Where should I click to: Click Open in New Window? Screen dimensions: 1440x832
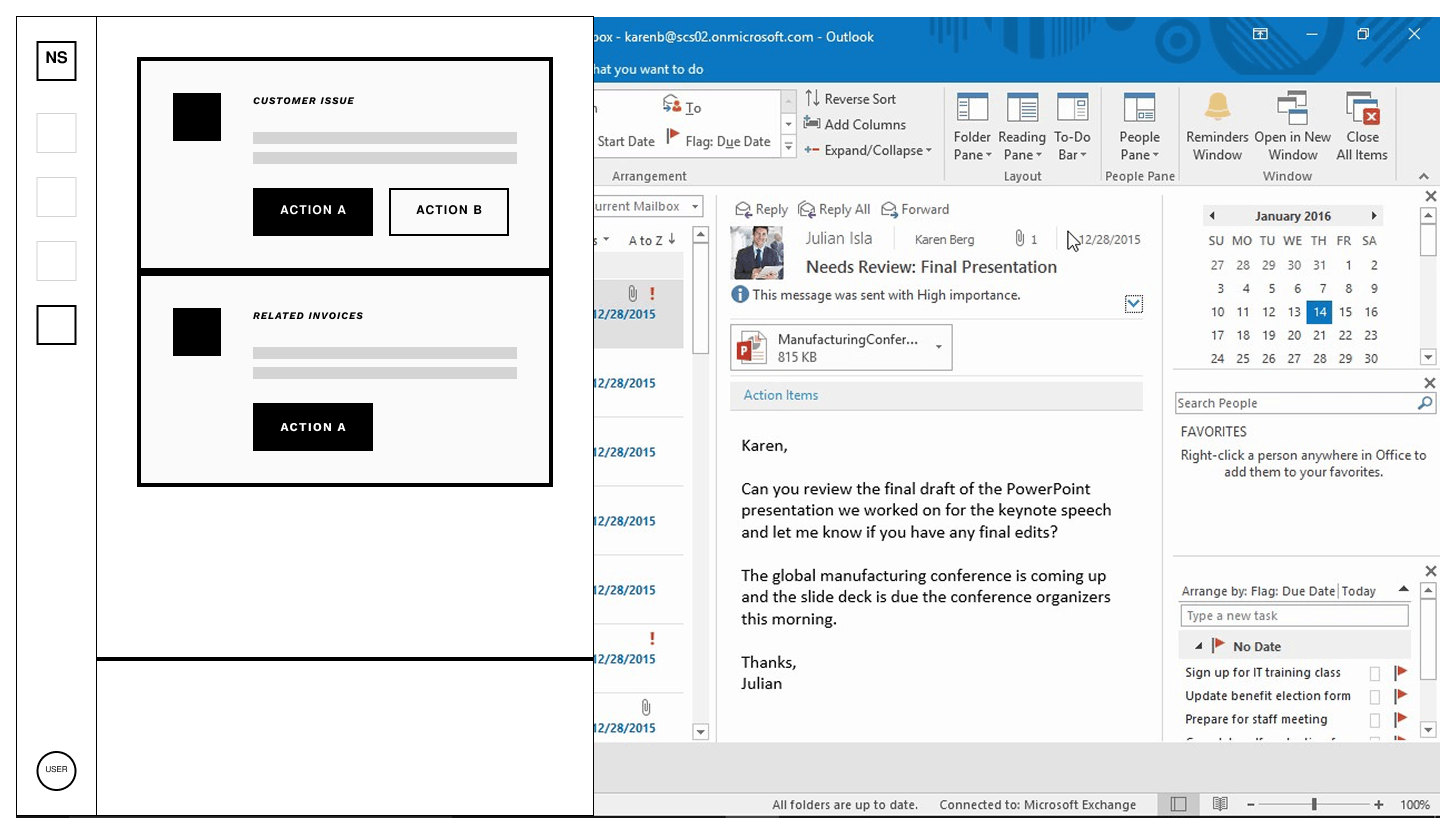1293,126
